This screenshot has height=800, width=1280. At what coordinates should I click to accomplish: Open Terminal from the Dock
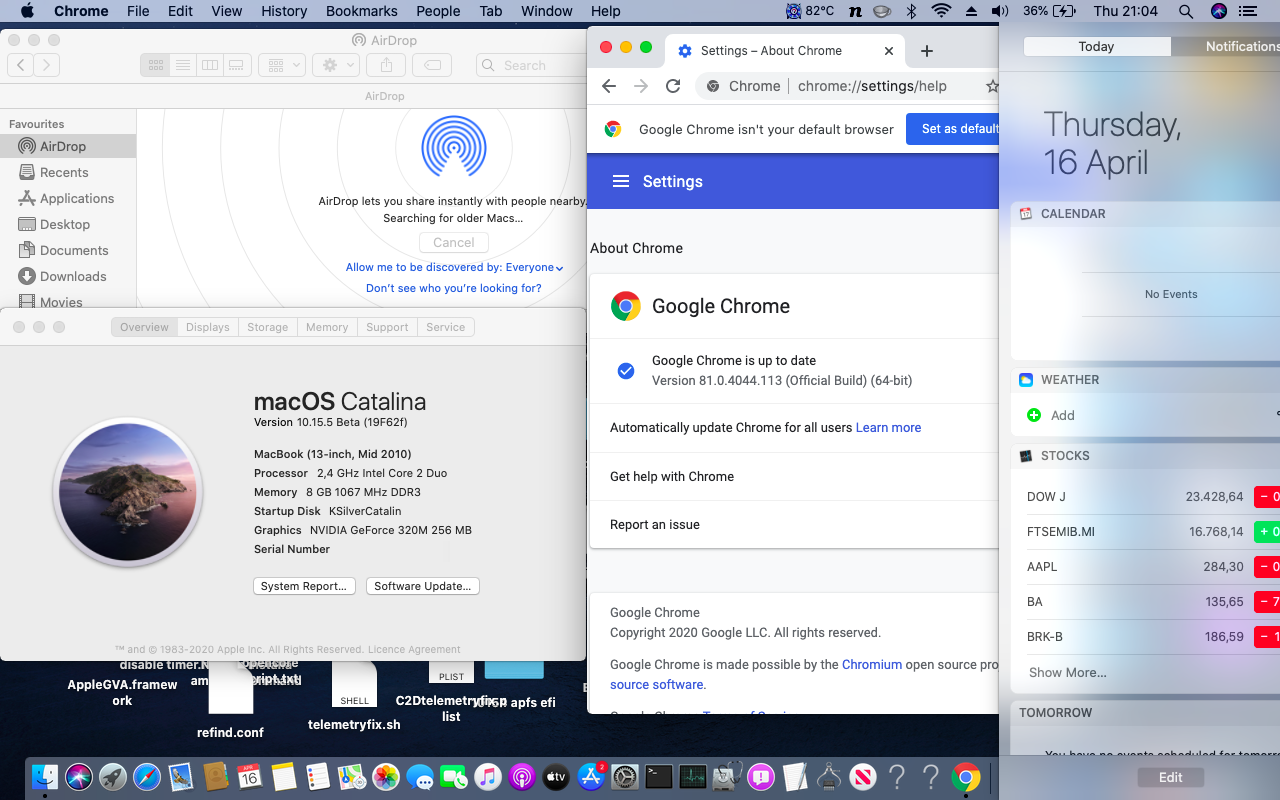click(659, 777)
